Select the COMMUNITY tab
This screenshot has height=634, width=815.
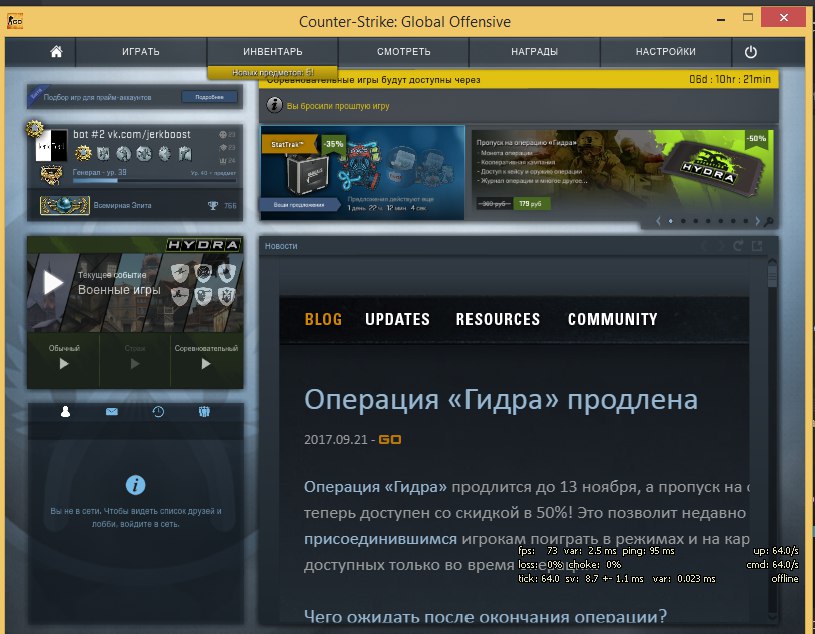[613, 319]
